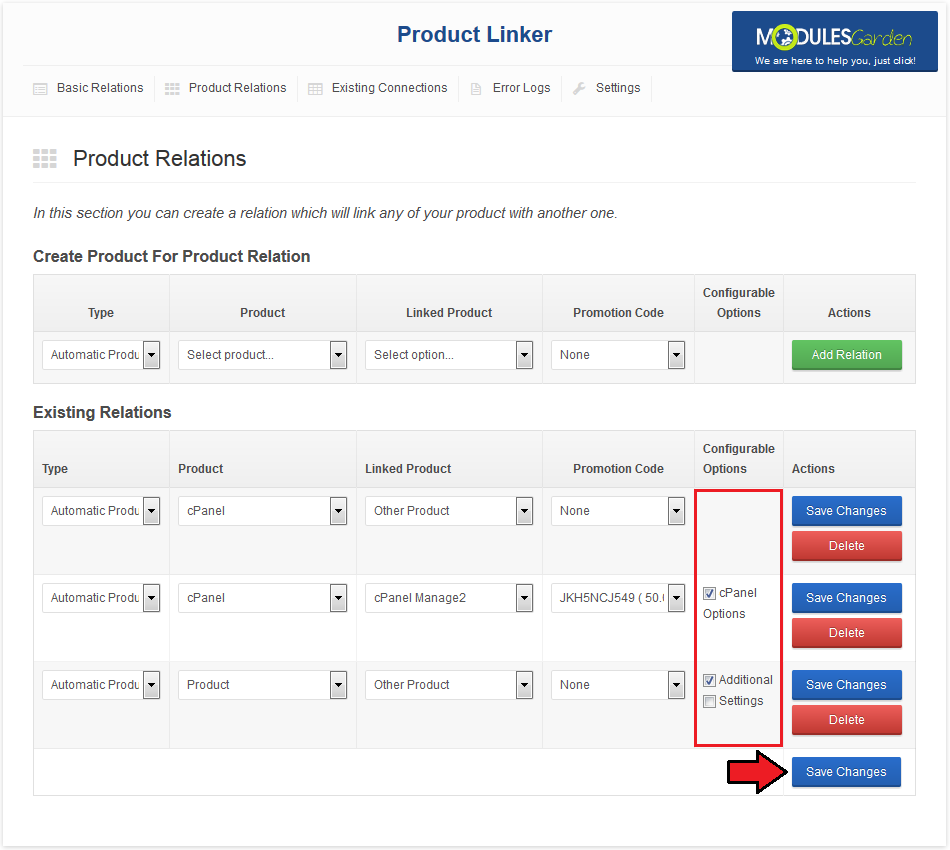Expand the JKH5NCJ549 promotion code dropdown
This screenshot has height=850, width=950.
point(617,598)
